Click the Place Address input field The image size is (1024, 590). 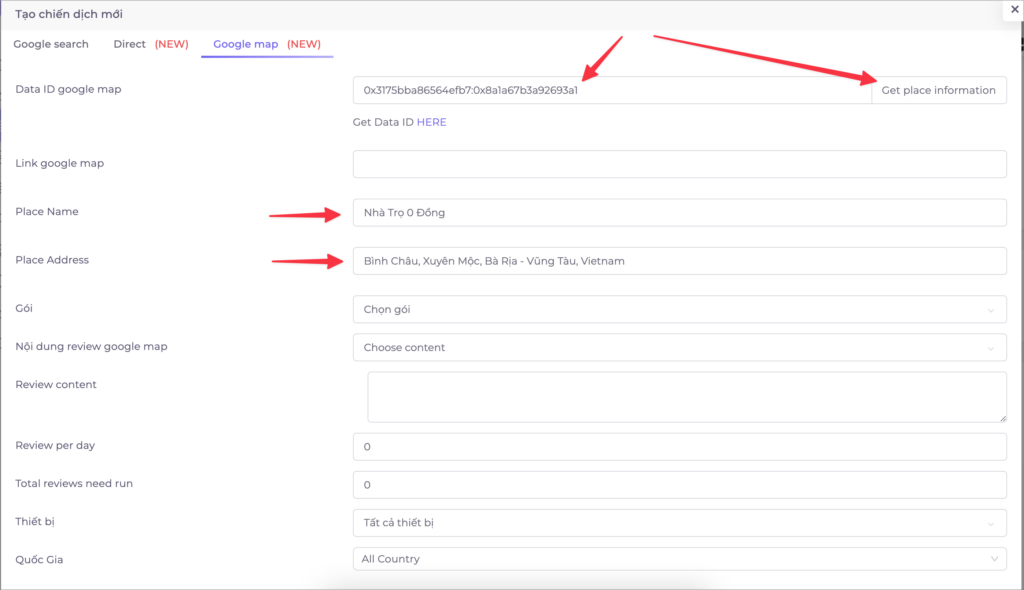[680, 261]
